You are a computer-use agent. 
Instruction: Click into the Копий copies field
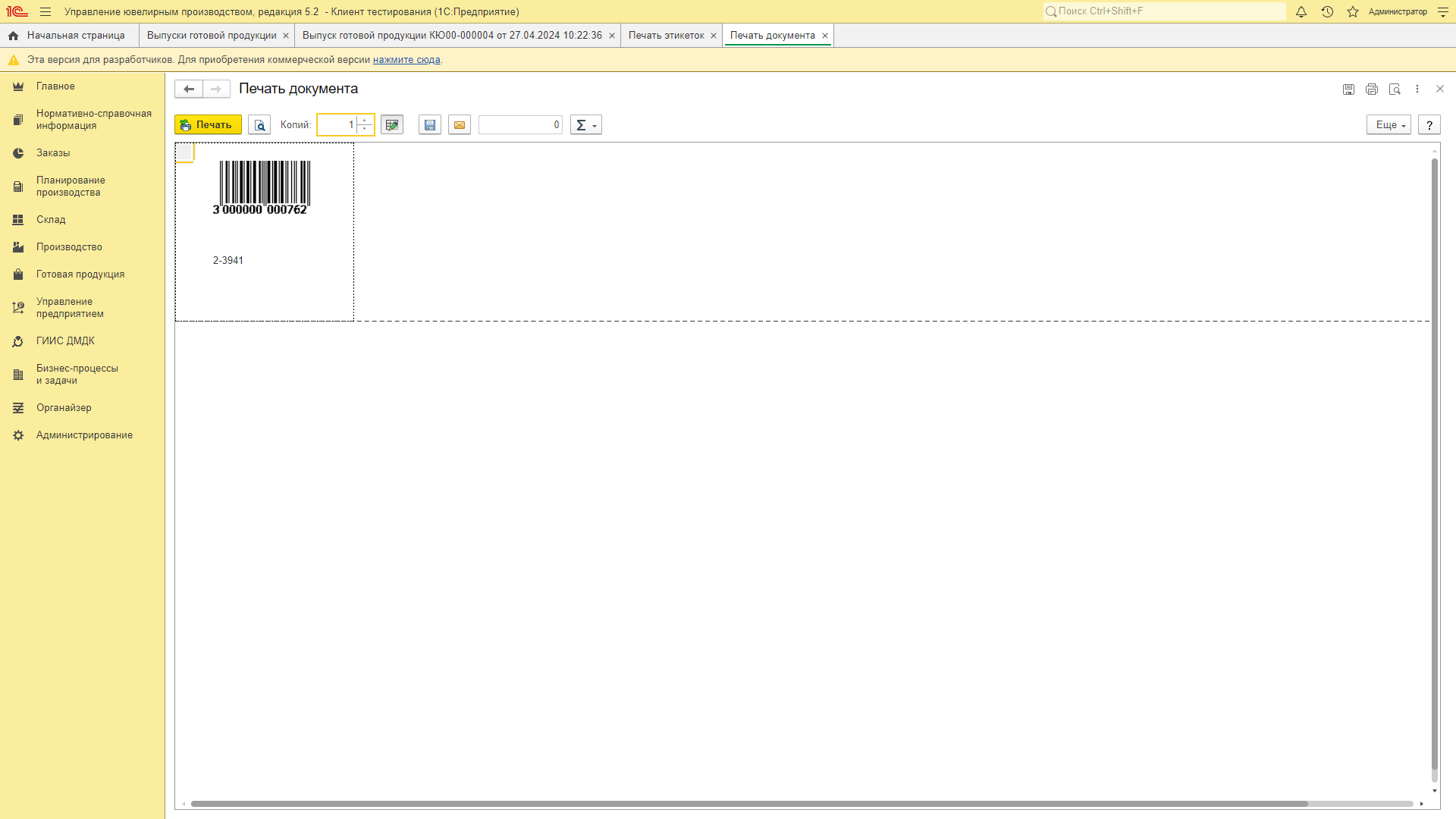337,125
